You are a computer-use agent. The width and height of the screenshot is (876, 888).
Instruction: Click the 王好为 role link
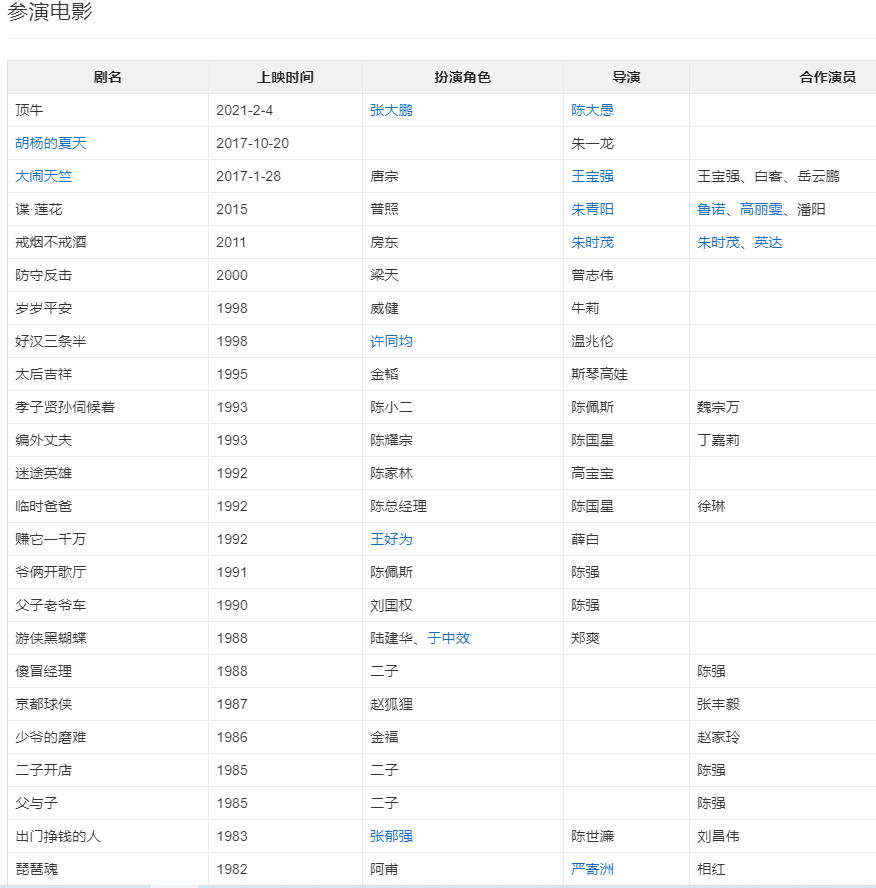pyautogui.click(x=391, y=539)
